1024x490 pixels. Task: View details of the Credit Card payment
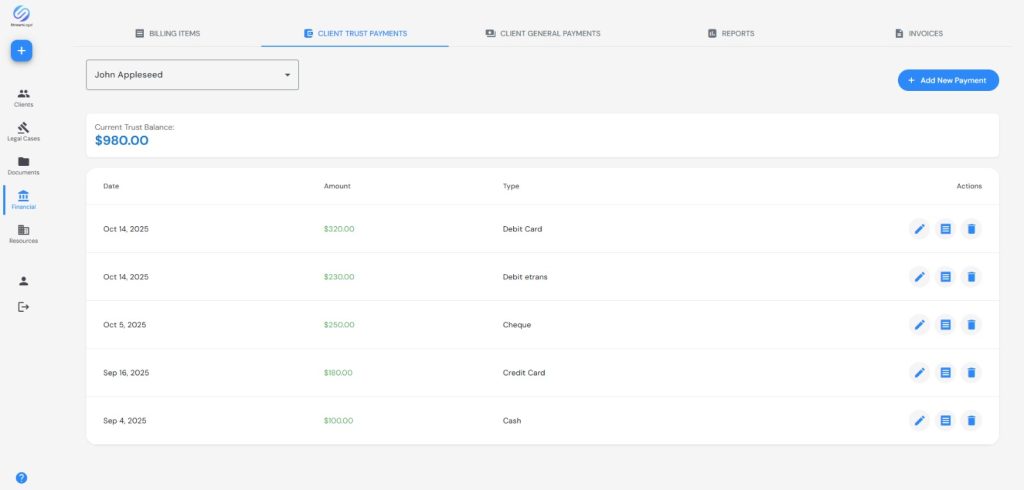(945, 373)
